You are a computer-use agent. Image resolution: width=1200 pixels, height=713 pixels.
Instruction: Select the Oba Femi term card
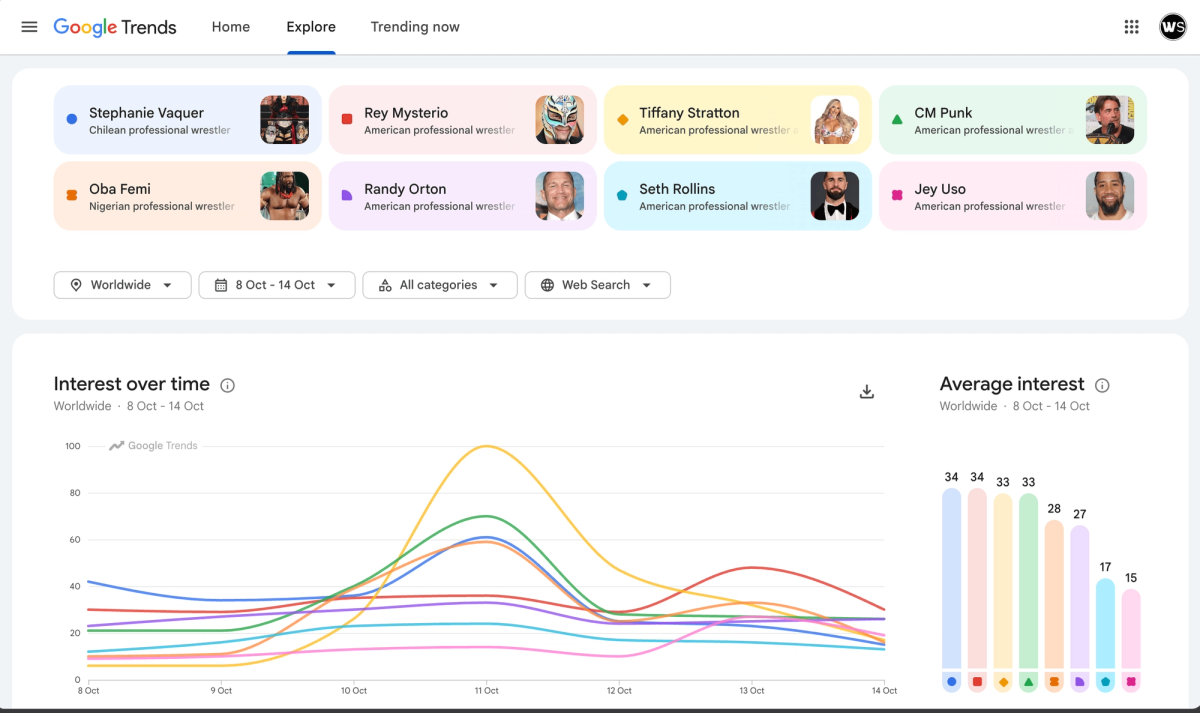pos(188,196)
